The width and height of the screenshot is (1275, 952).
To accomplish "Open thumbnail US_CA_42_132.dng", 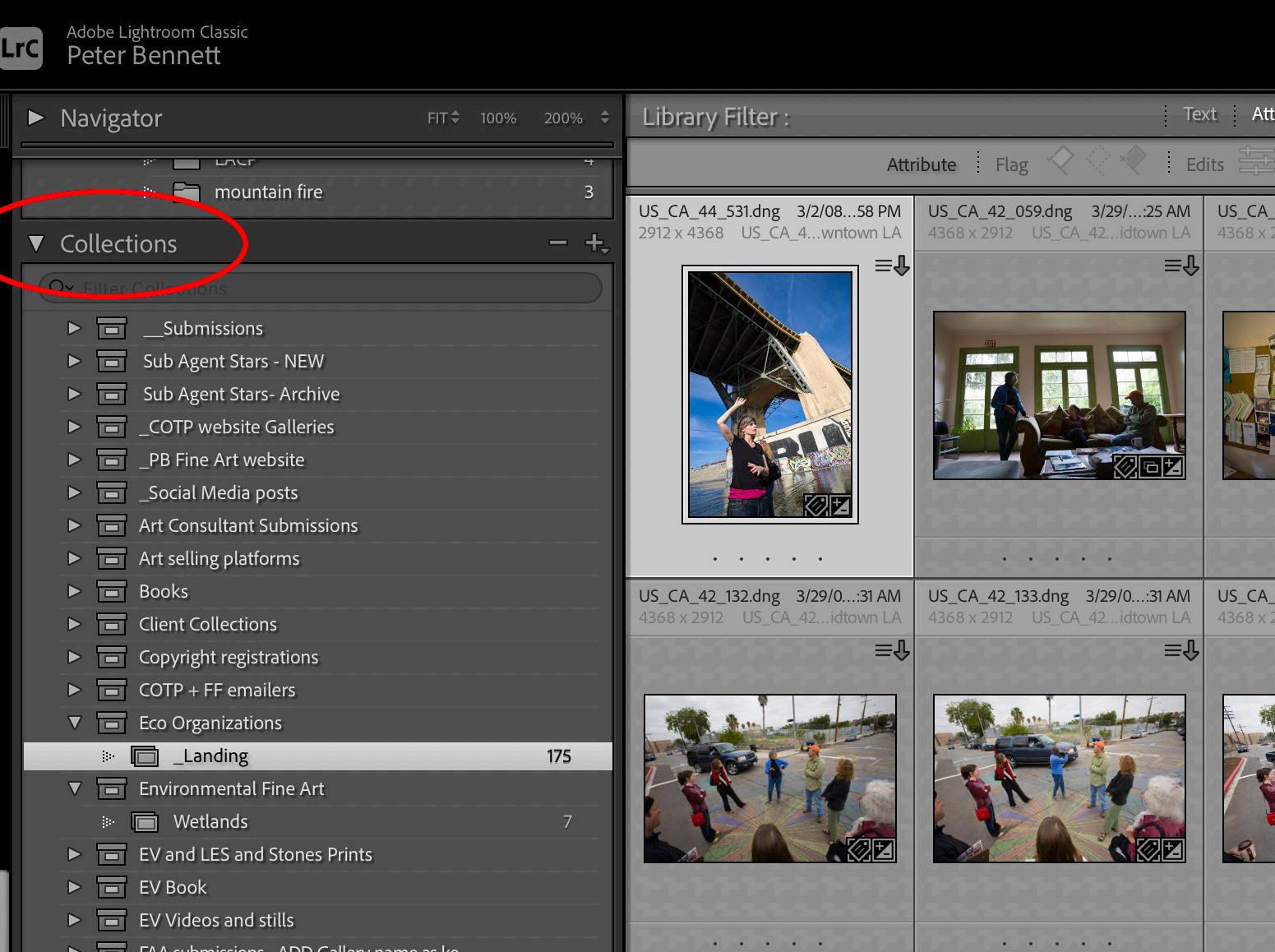I will pyautogui.click(x=770, y=779).
